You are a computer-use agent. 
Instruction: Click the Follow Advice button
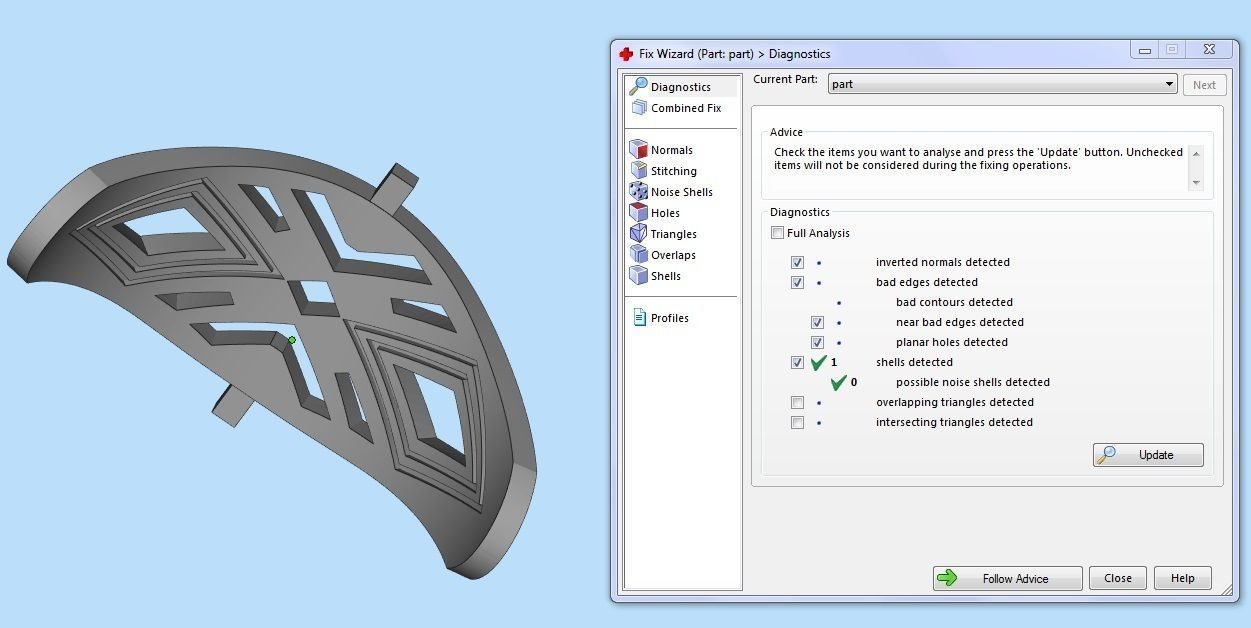(x=1008, y=578)
